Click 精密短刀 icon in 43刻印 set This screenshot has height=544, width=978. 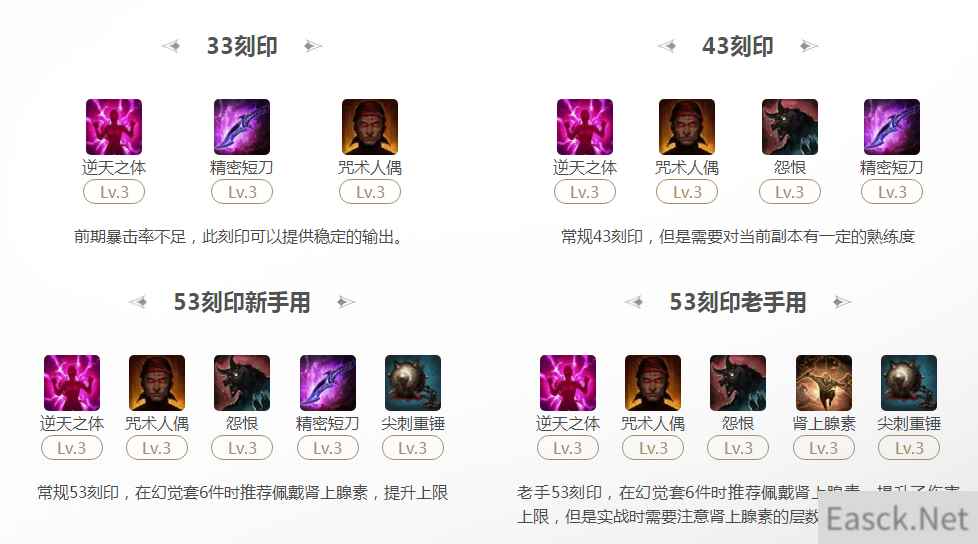tap(892, 127)
